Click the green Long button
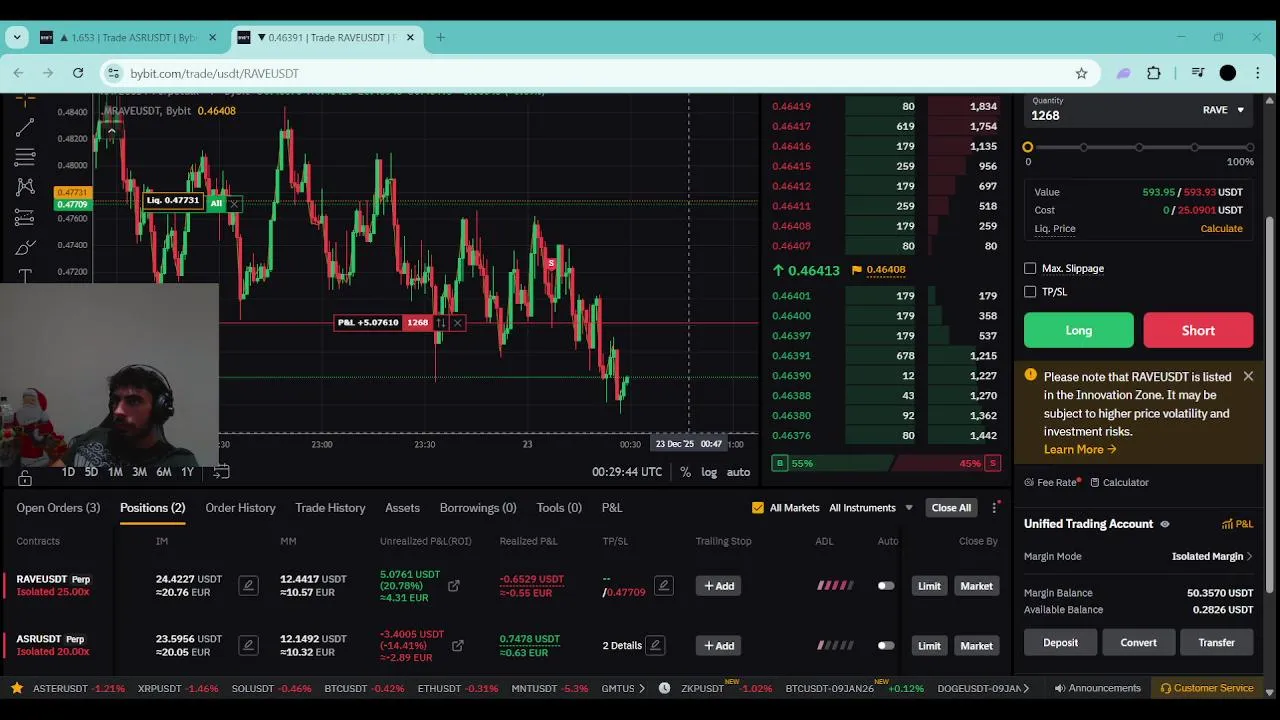The image size is (1280, 720). (x=1078, y=330)
